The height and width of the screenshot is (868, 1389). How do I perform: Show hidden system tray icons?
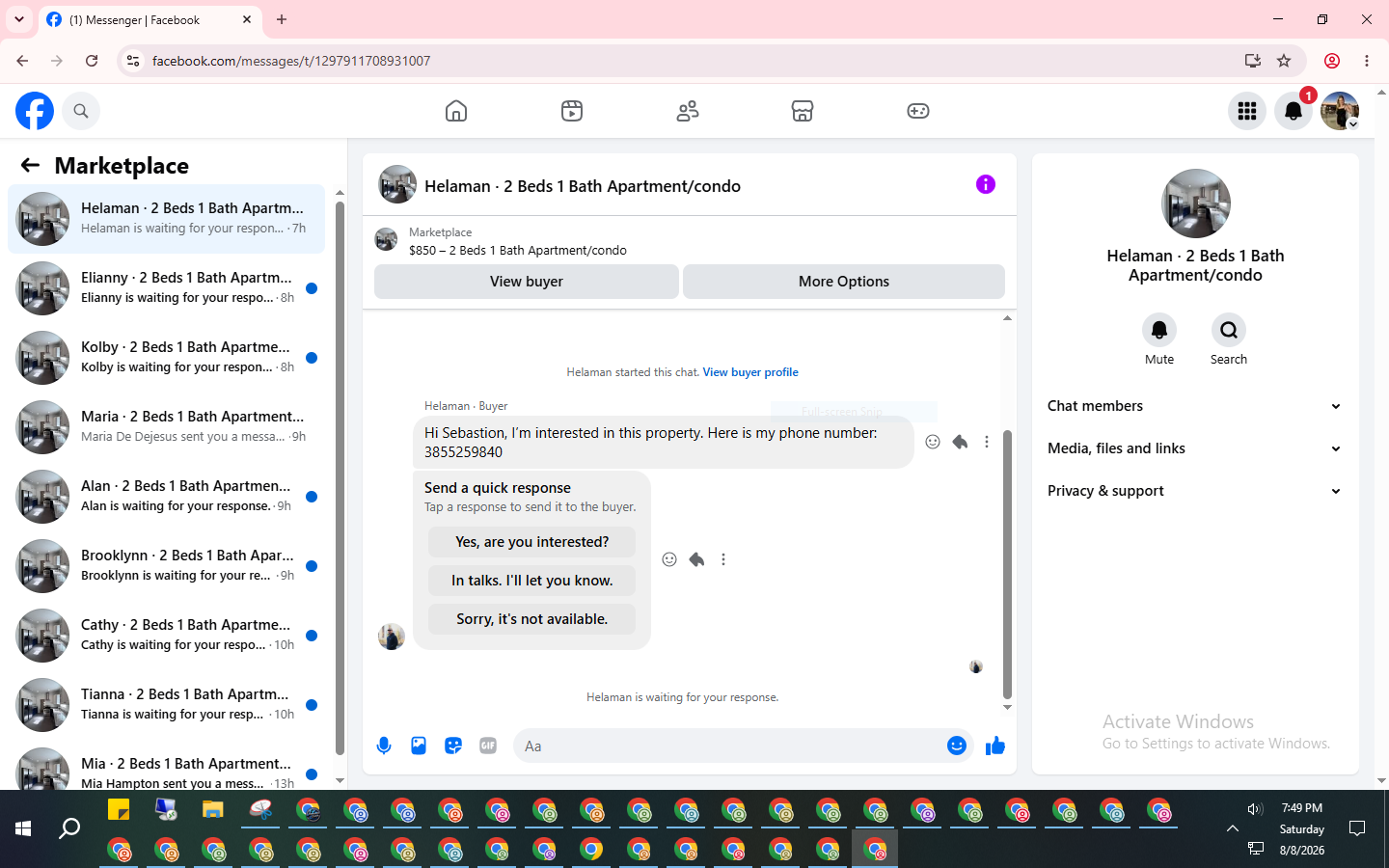coord(1233,828)
